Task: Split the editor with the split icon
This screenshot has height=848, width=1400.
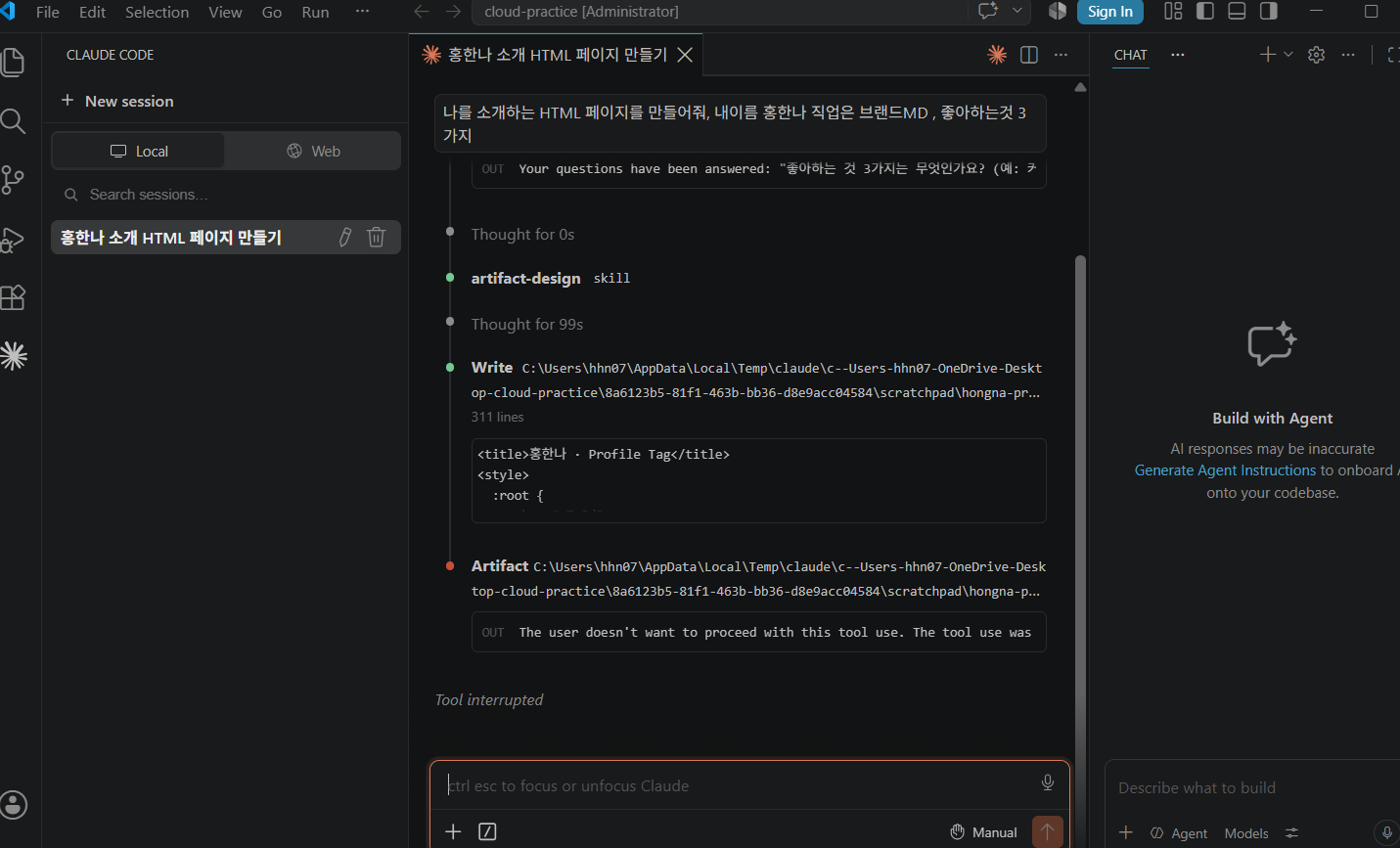Action: pos(1029,55)
